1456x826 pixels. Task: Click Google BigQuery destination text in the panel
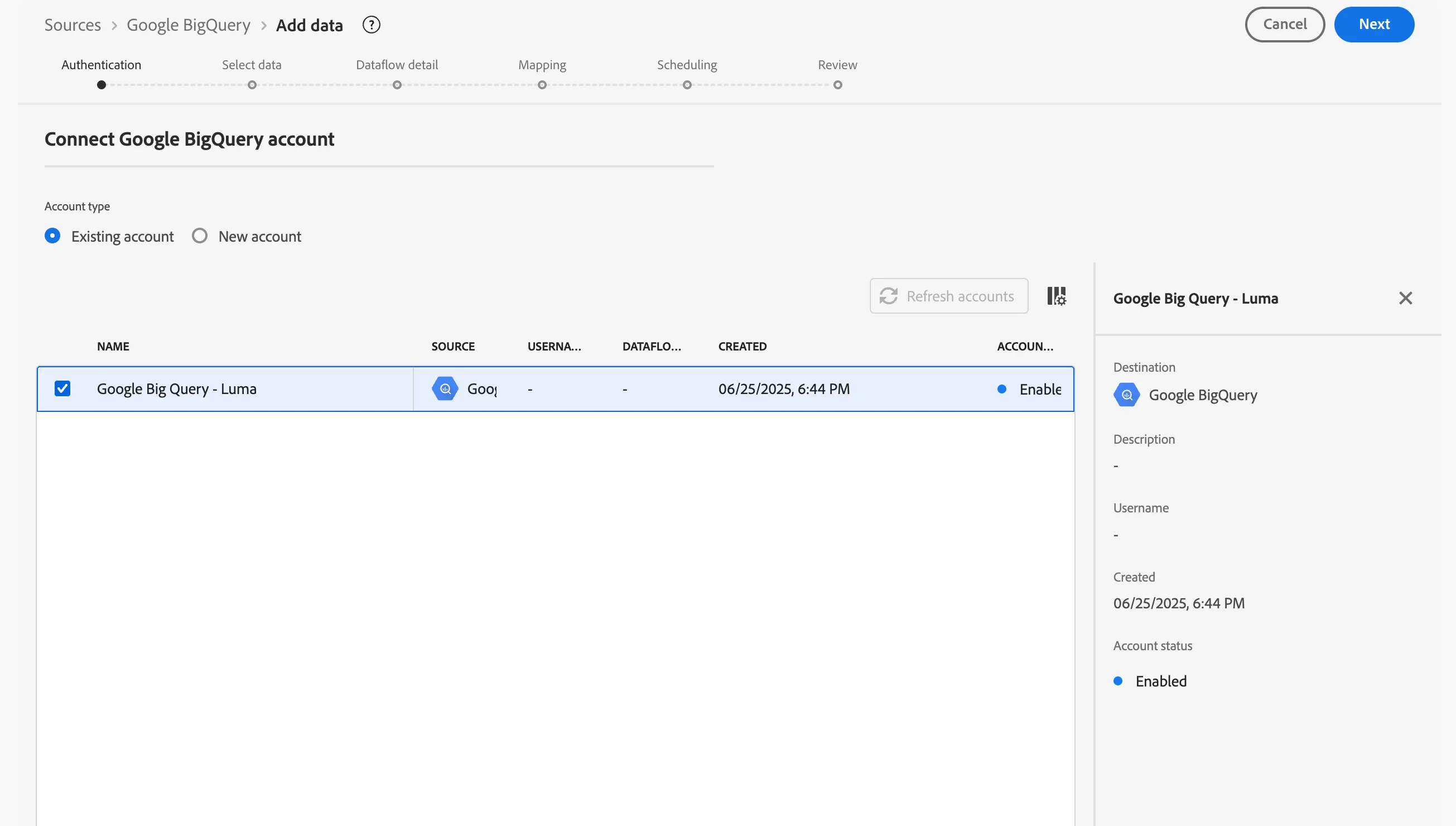pos(1203,395)
